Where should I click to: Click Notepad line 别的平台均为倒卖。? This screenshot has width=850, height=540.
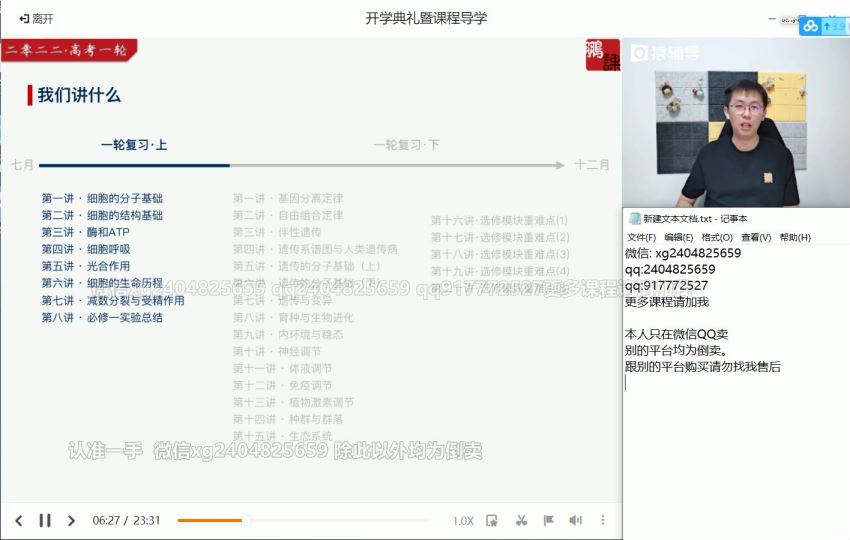click(676, 350)
